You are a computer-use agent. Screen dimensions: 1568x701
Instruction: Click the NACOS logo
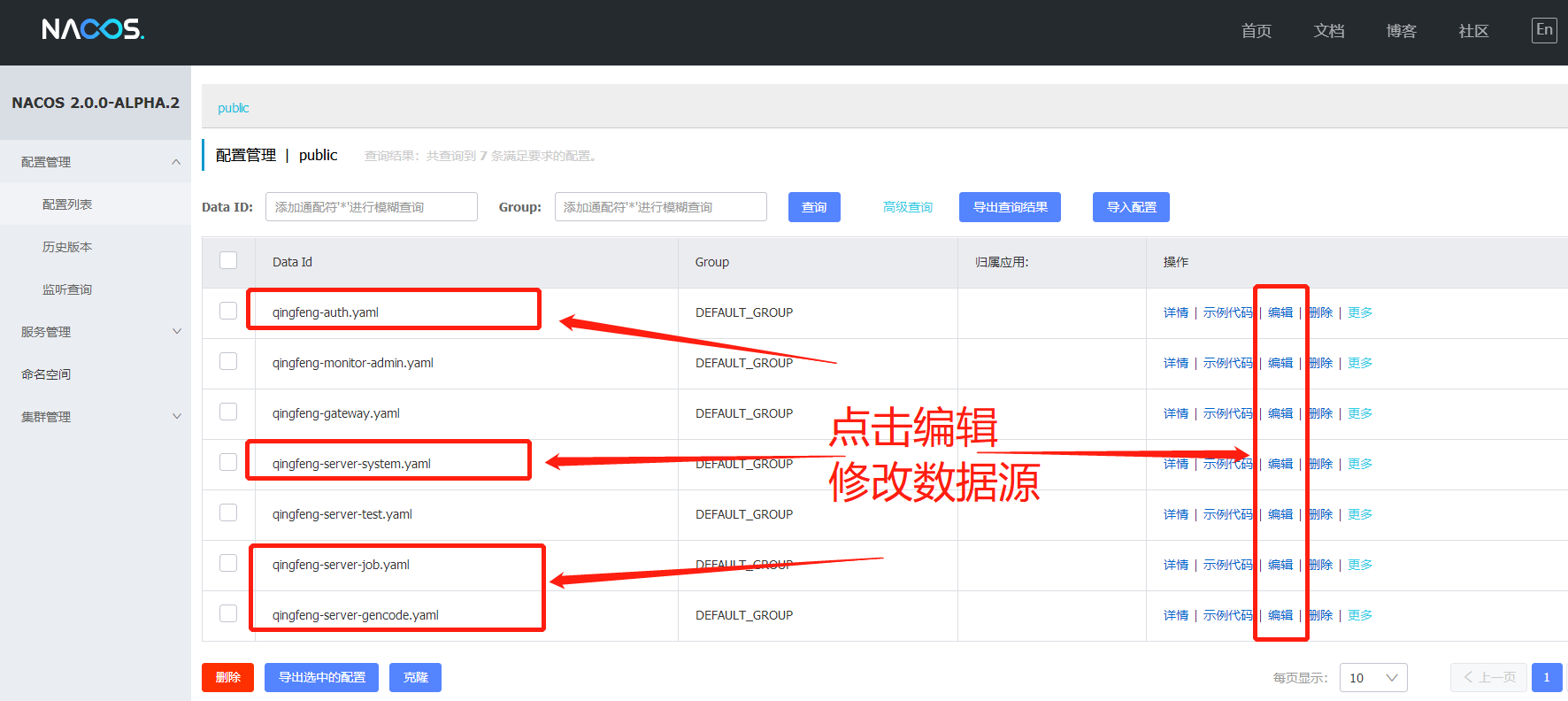coord(93,29)
